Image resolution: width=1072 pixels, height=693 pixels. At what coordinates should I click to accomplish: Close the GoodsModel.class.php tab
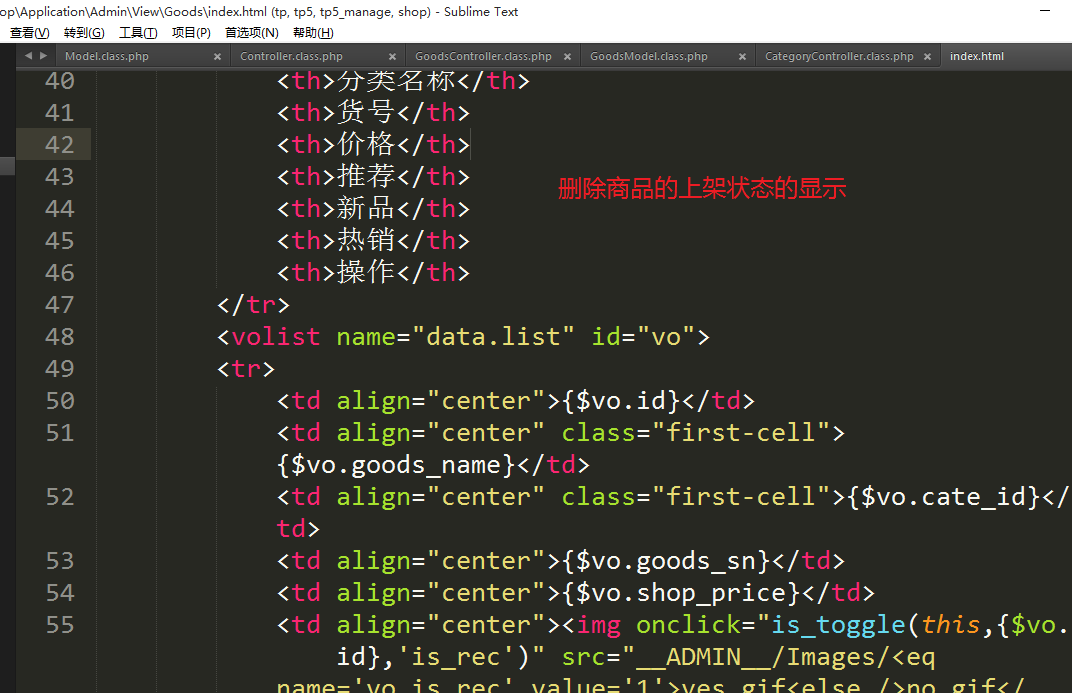[742, 57]
